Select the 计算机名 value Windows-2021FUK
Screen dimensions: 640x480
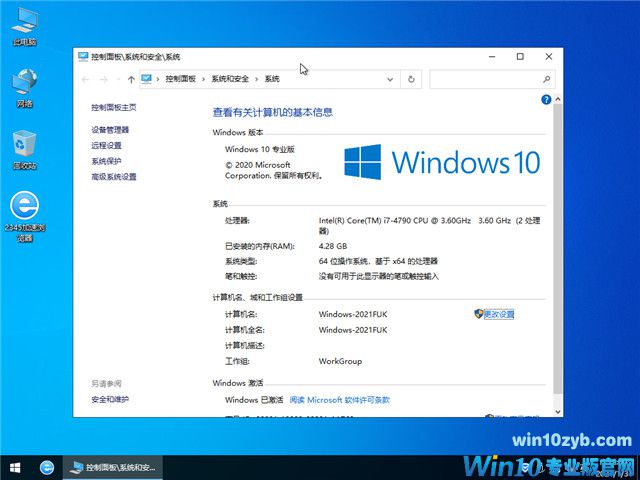point(353,314)
